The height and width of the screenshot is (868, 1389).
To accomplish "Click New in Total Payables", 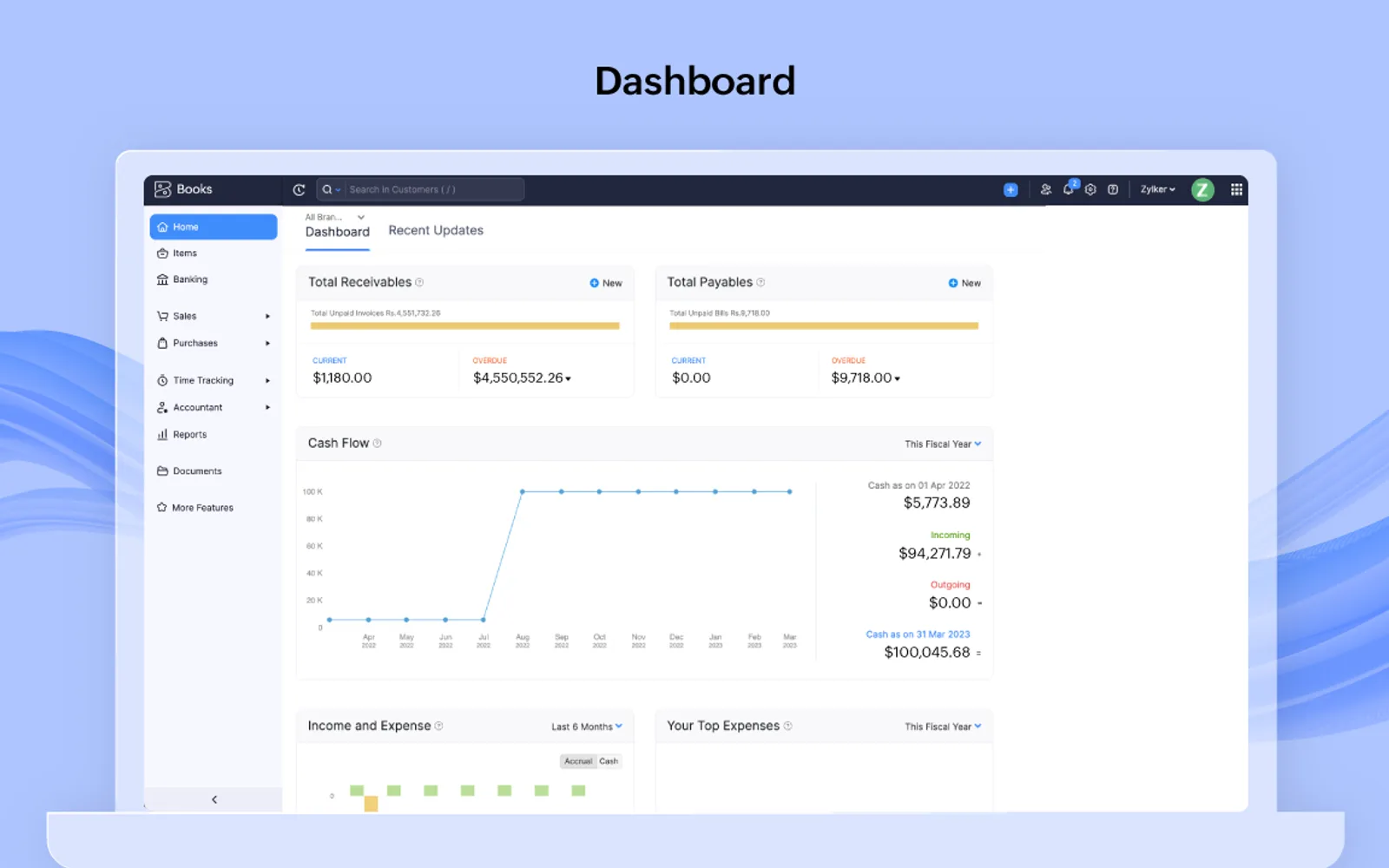I will 964,283.
